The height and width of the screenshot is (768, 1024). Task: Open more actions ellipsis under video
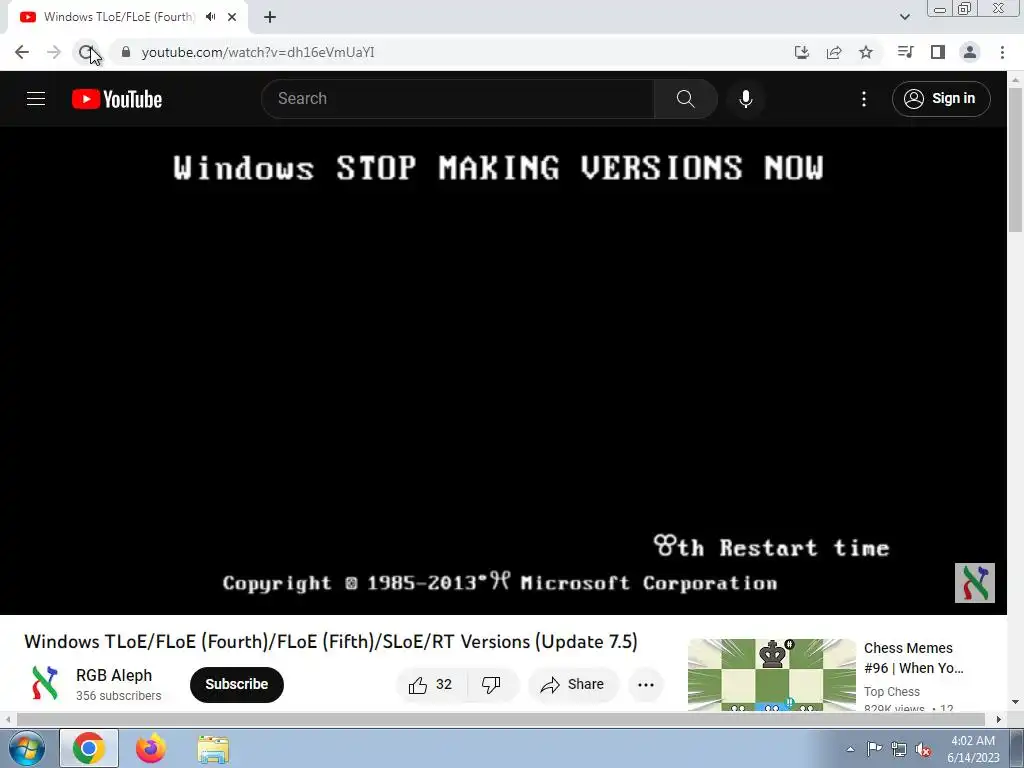646,684
